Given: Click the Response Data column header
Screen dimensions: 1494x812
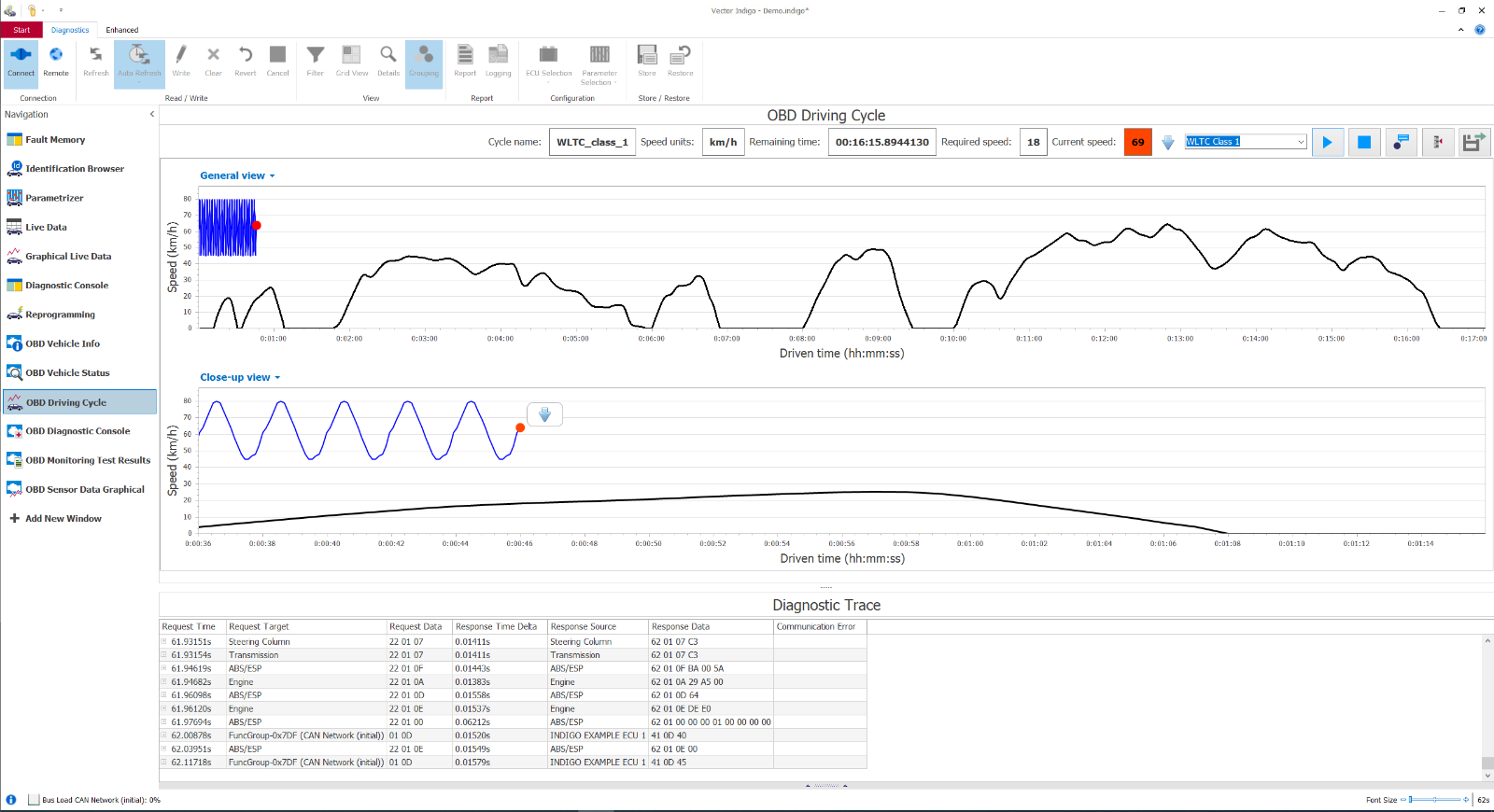Looking at the screenshot, I should click(712, 627).
